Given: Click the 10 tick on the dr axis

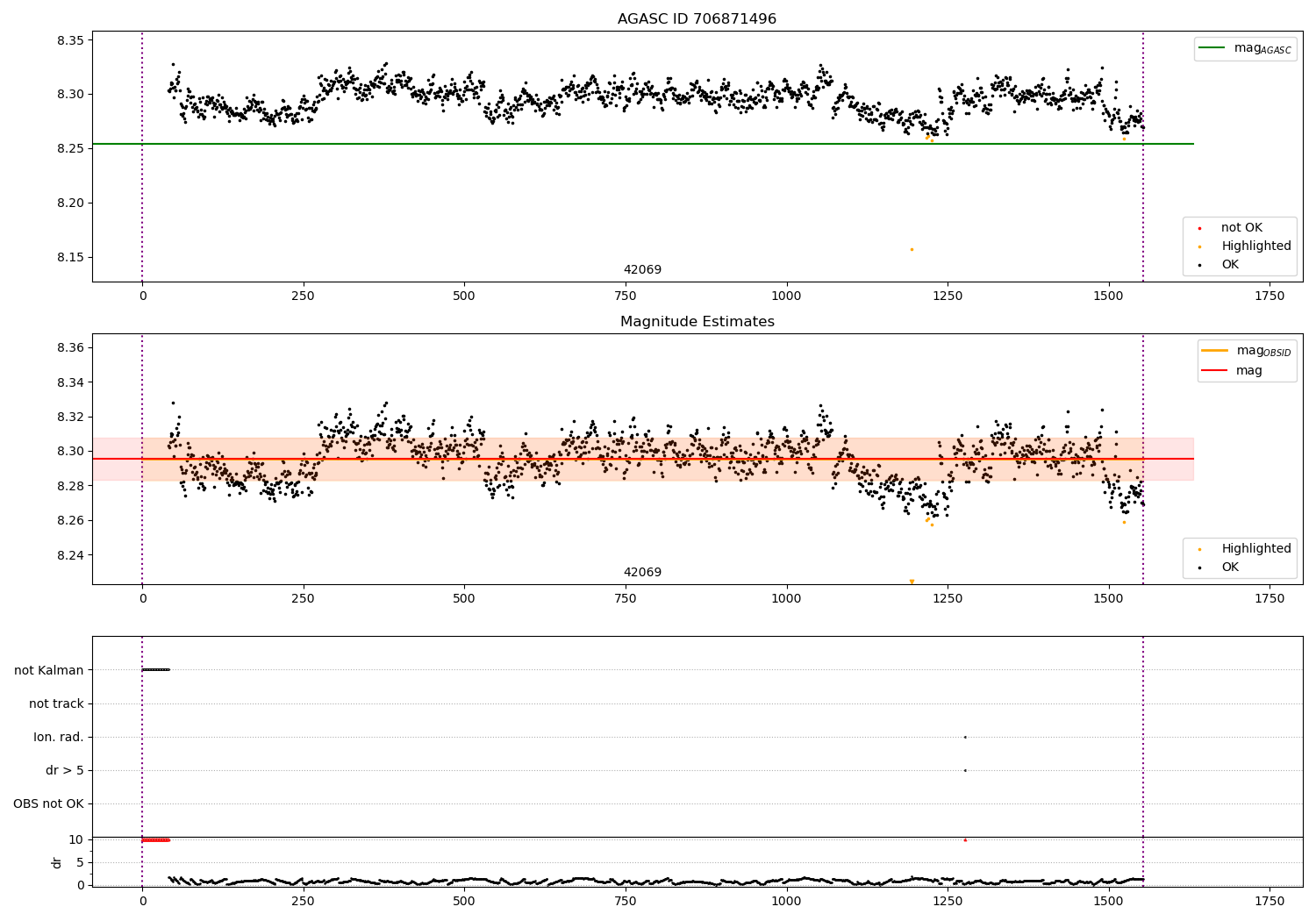Looking at the screenshot, I should [76, 839].
